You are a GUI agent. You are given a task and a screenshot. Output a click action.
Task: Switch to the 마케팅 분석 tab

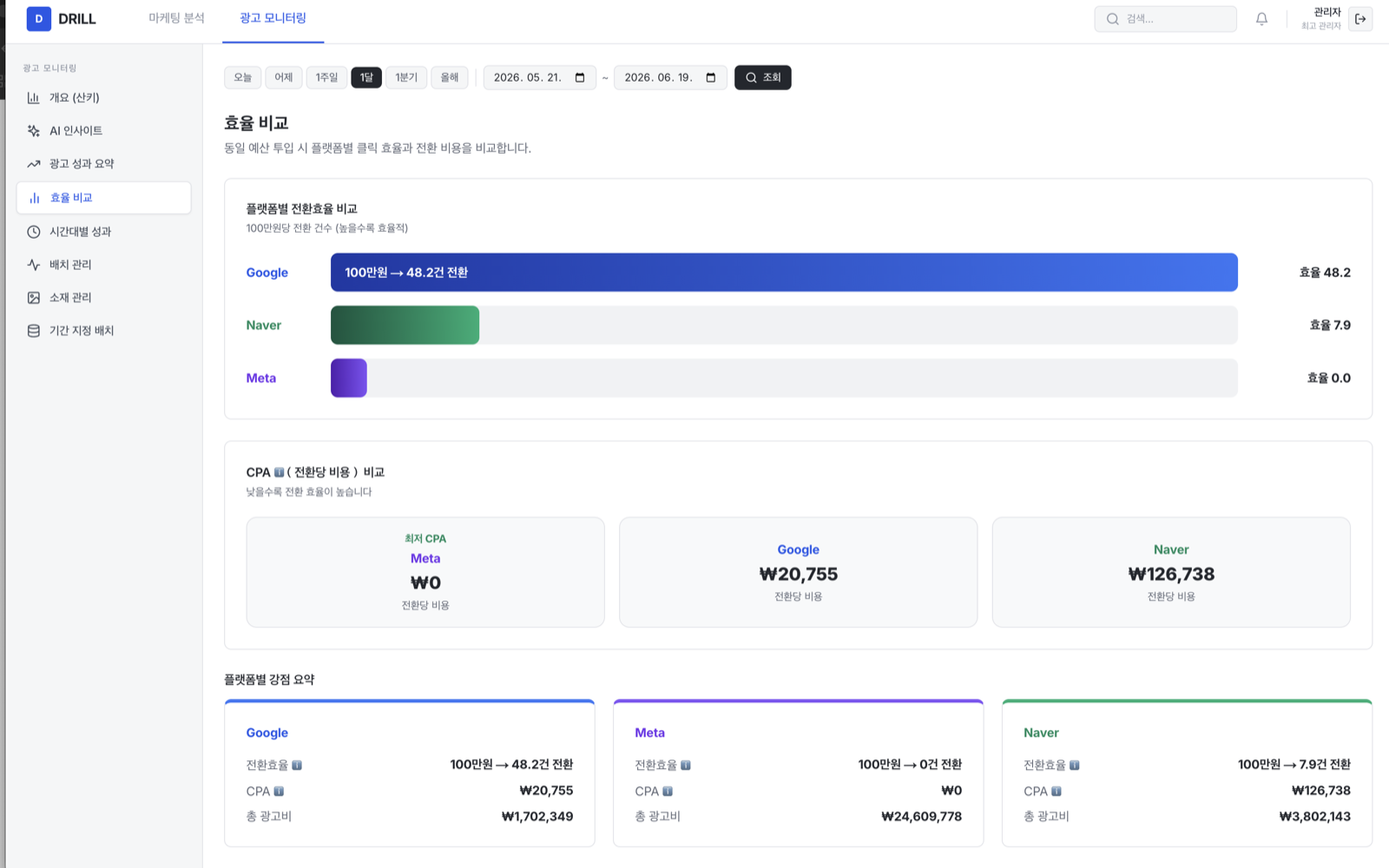(176, 18)
